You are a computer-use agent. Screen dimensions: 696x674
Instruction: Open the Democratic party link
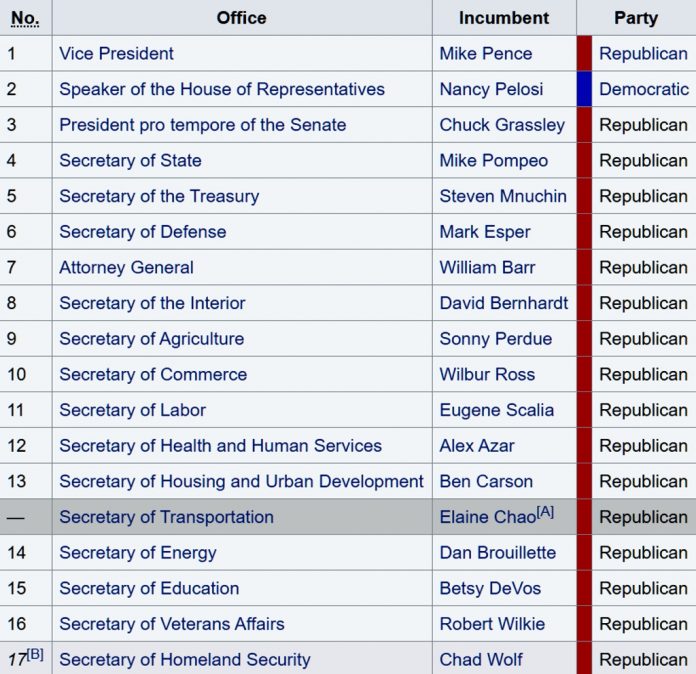click(x=643, y=89)
